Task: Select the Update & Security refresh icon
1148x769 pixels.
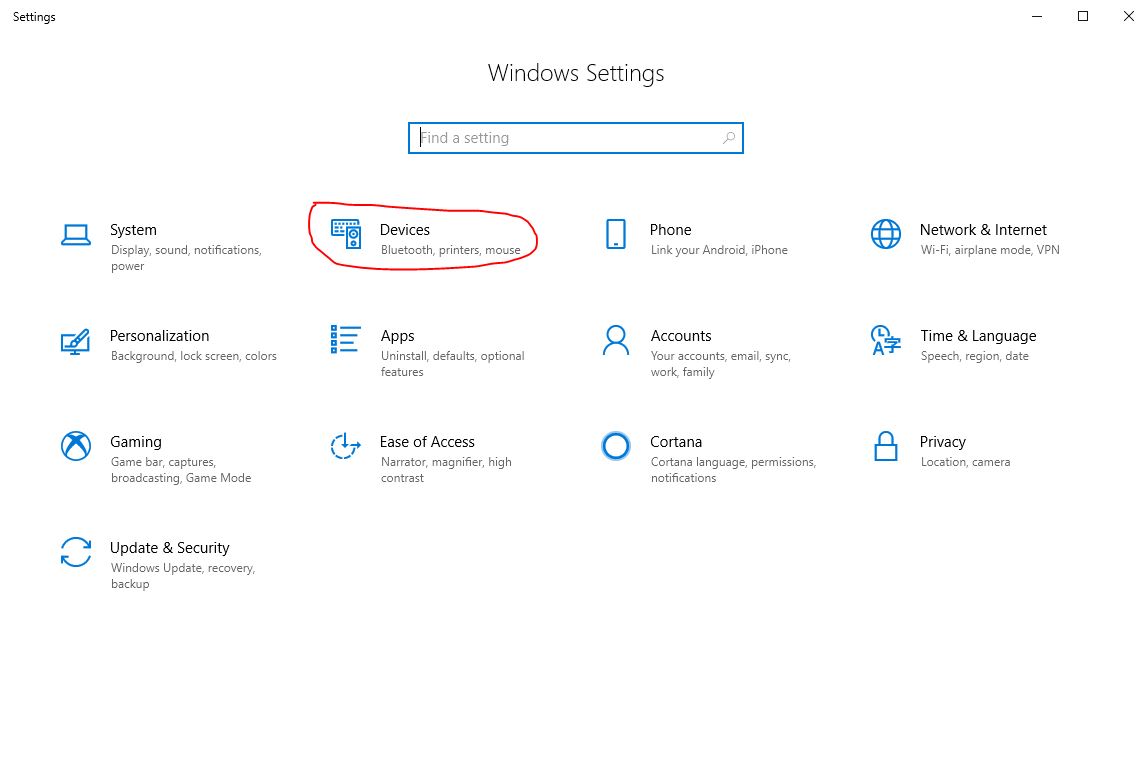Action: tap(76, 552)
